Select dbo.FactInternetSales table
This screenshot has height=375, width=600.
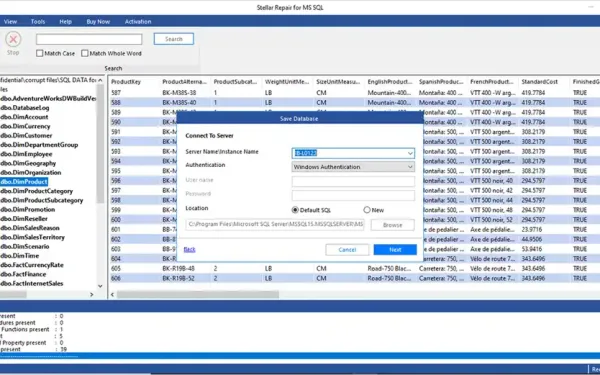pos(32,284)
